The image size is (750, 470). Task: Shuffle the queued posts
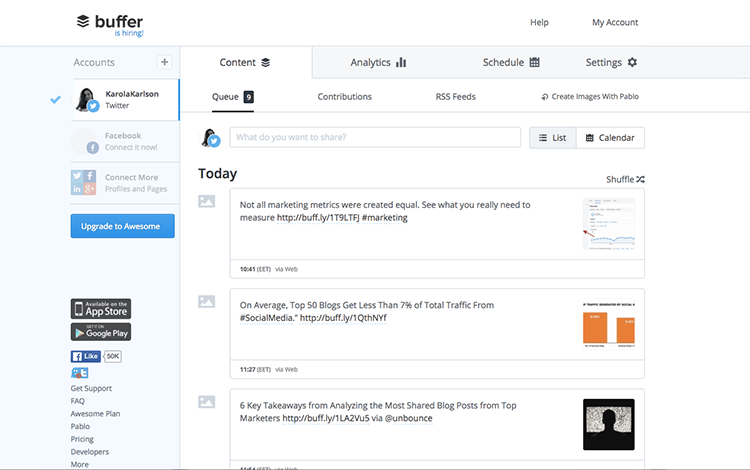625,180
